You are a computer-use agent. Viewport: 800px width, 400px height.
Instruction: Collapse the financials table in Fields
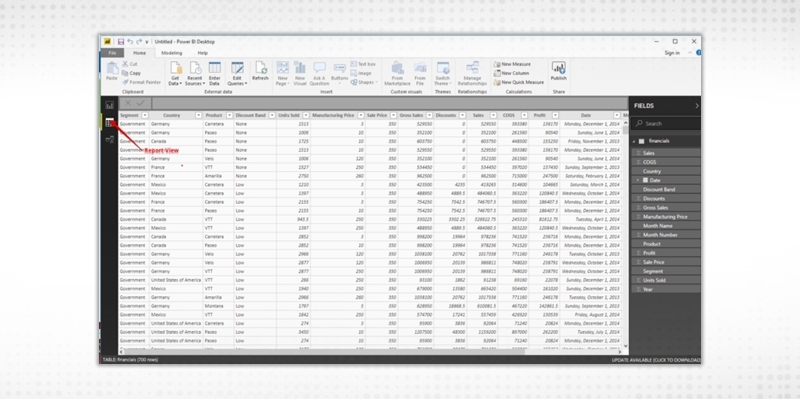coord(634,141)
